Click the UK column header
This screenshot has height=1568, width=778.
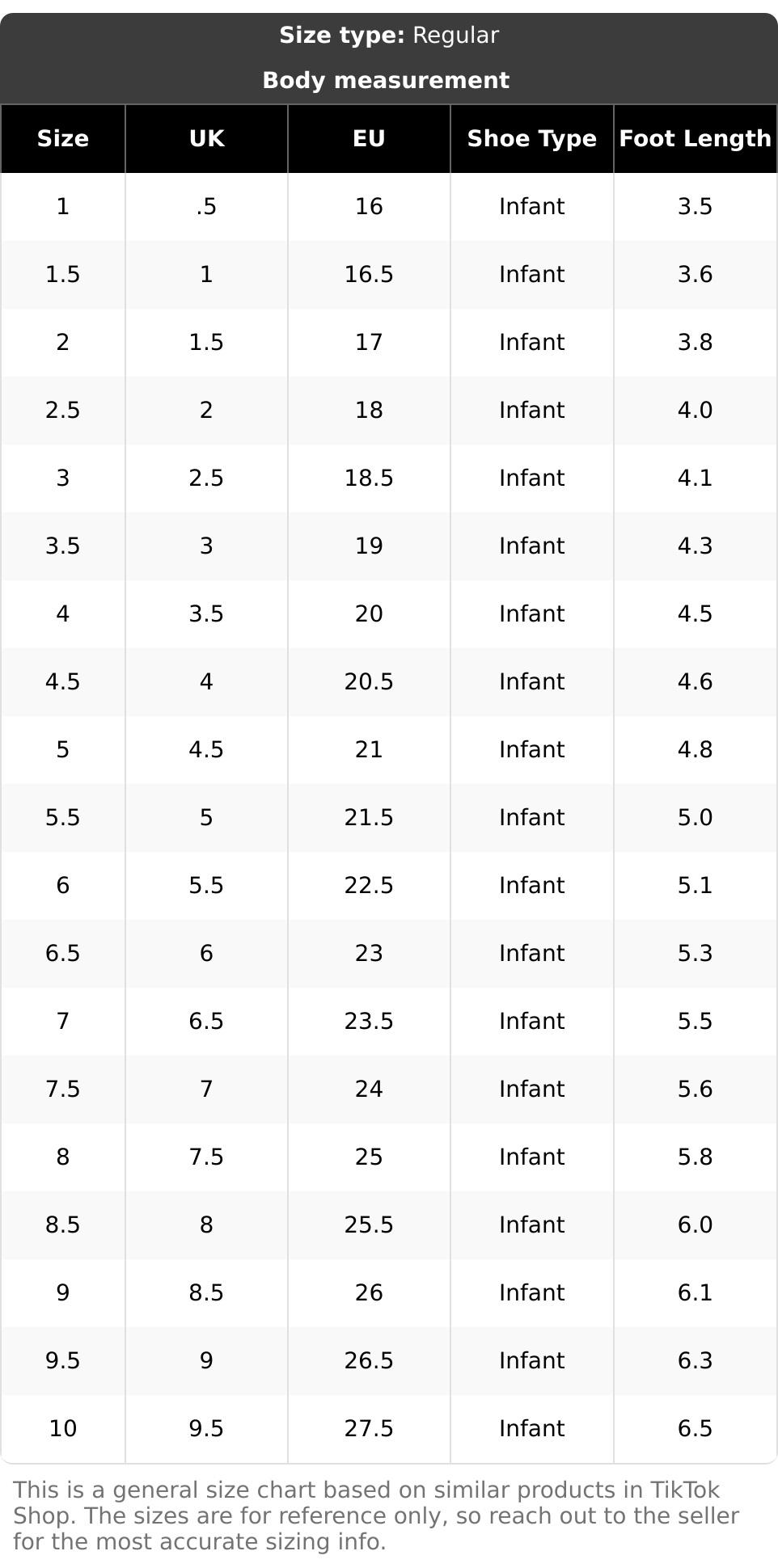point(206,138)
